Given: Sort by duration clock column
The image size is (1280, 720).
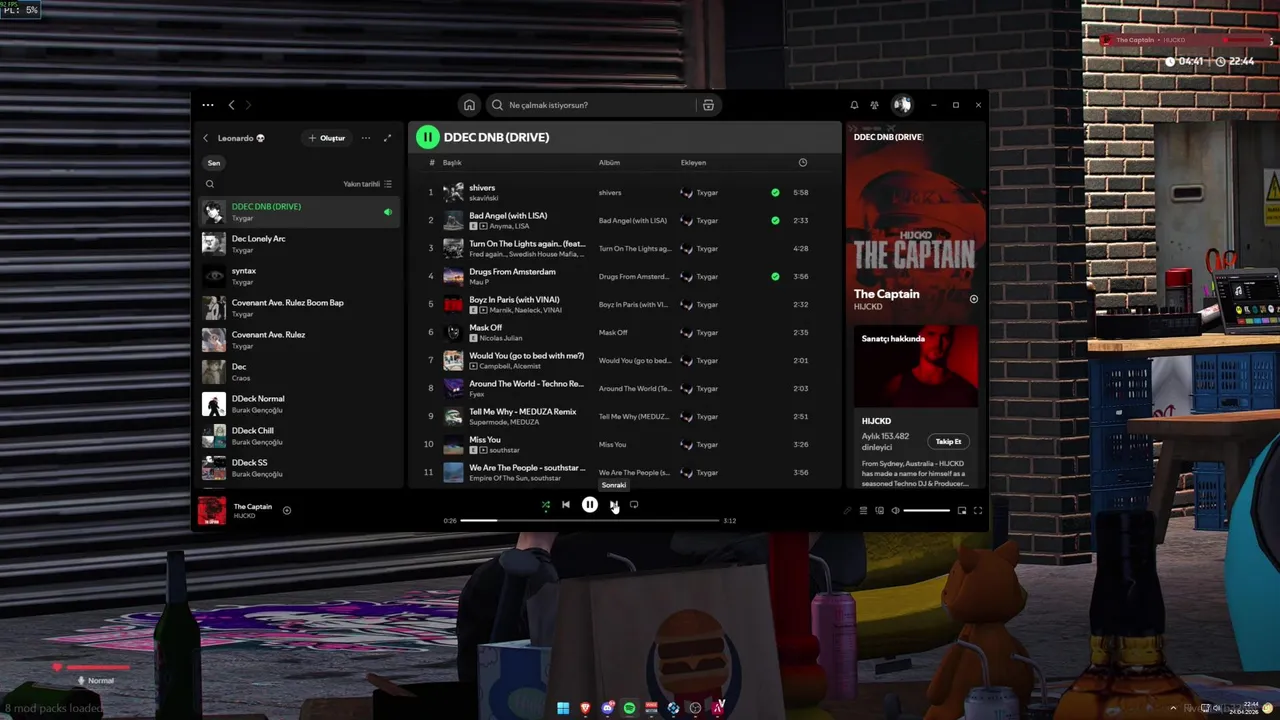Looking at the screenshot, I should click(x=802, y=163).
